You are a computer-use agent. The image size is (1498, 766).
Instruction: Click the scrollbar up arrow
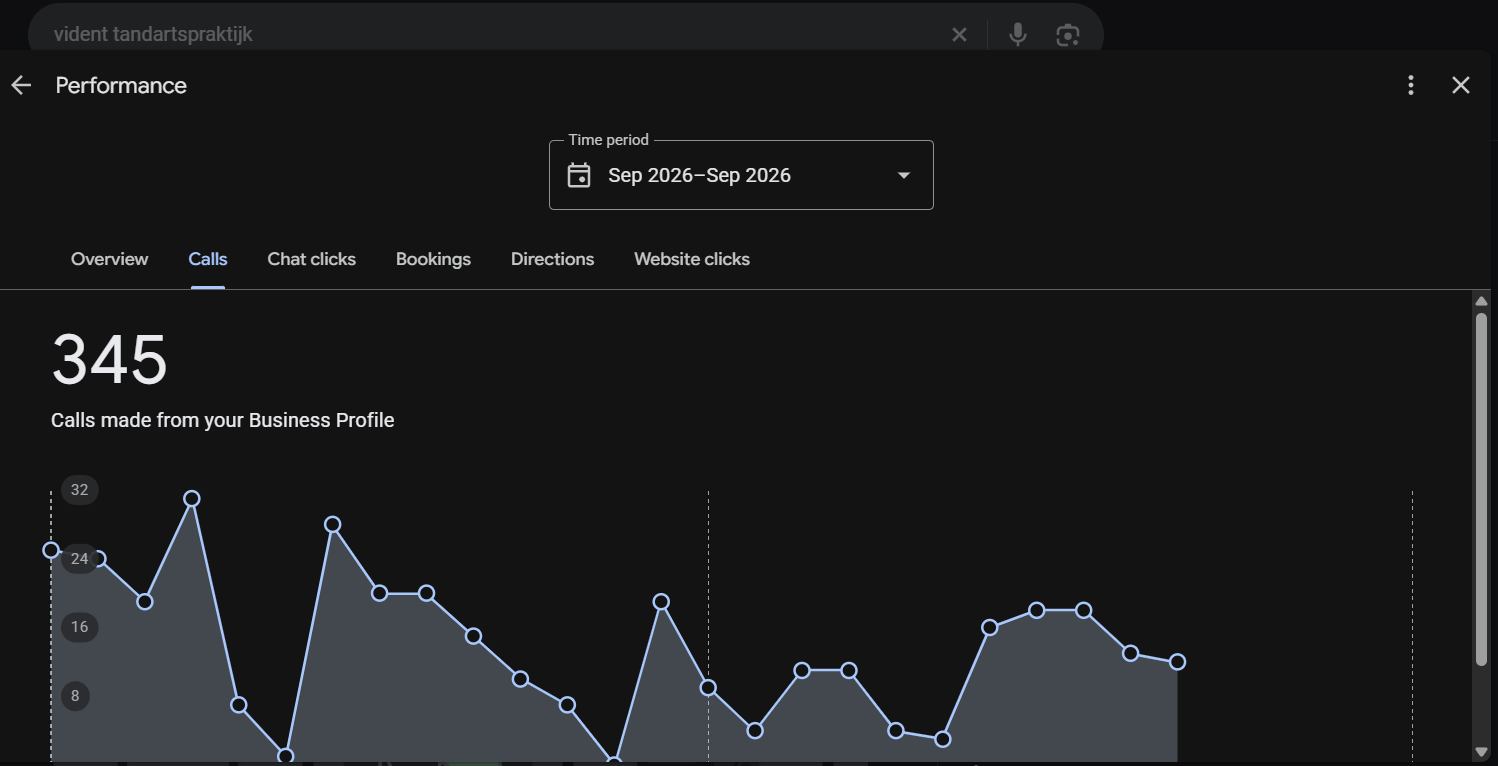(1482, 301)
